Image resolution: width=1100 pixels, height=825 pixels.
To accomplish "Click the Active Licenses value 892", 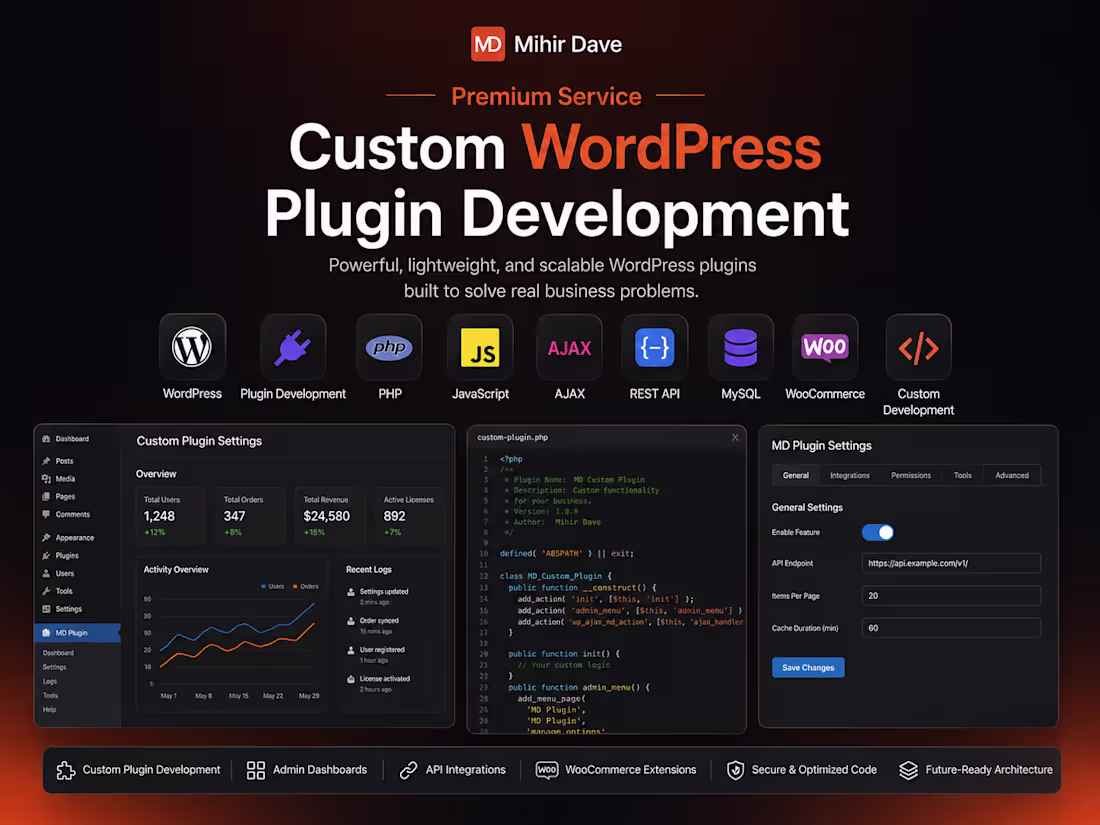I will click(x=394, y=516).
